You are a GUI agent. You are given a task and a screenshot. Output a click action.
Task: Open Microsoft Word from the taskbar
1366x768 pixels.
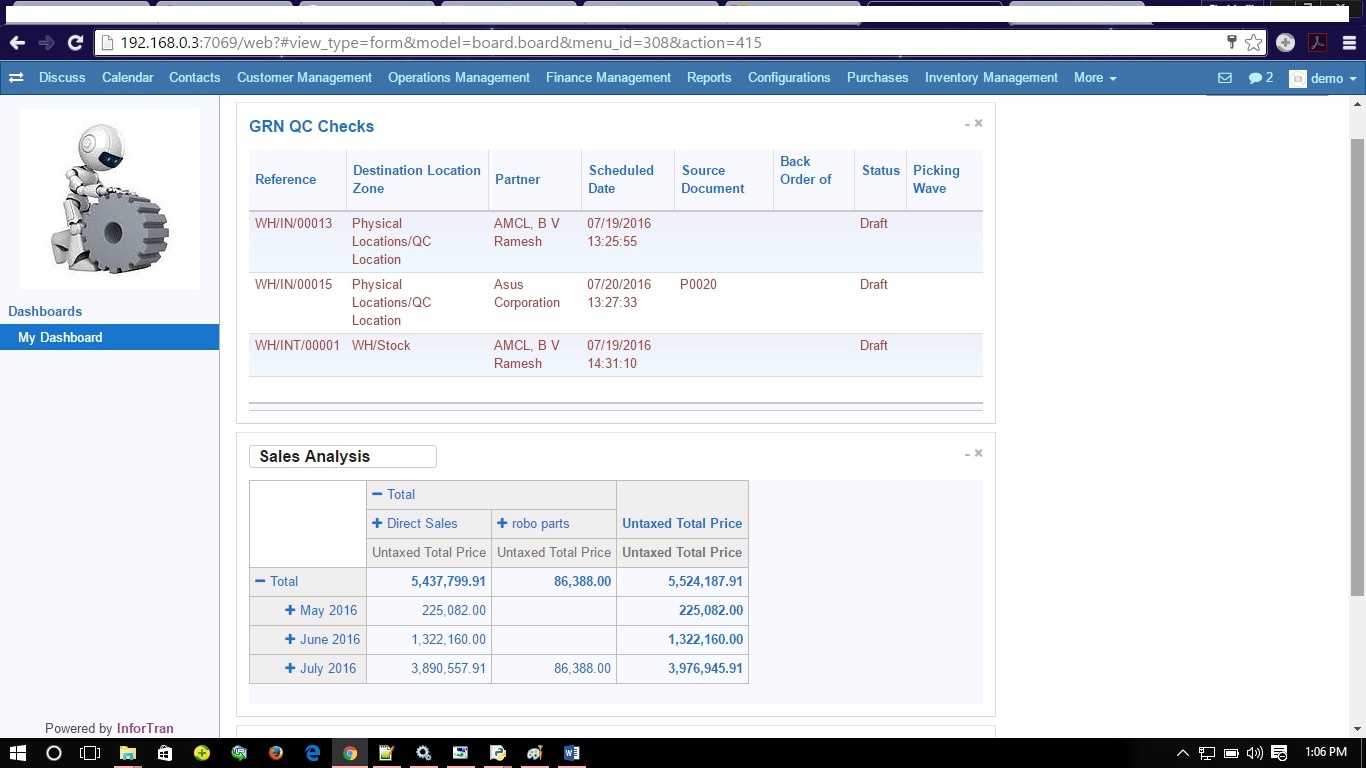click(x=571, y=753)
